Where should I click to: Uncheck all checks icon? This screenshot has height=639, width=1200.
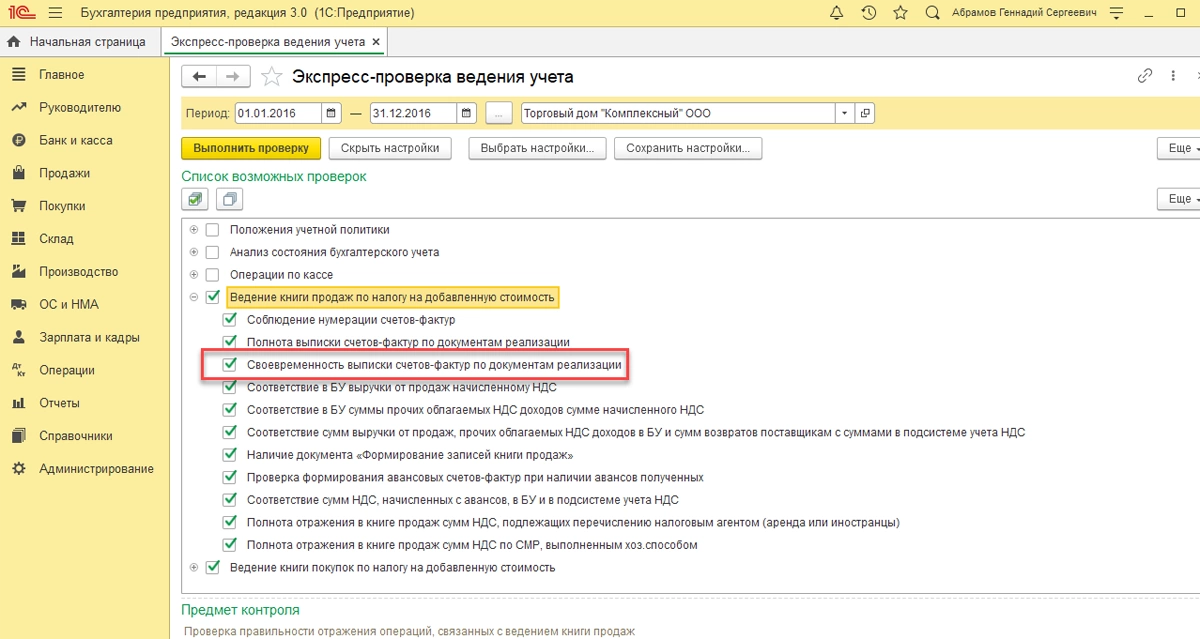[x=230, y=200]
